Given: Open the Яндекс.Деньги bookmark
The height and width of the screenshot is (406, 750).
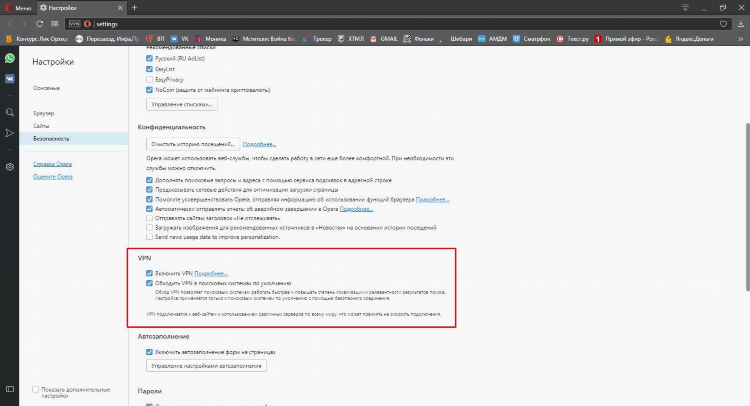Looking at the screenshot, I should (x=689, y=39).
